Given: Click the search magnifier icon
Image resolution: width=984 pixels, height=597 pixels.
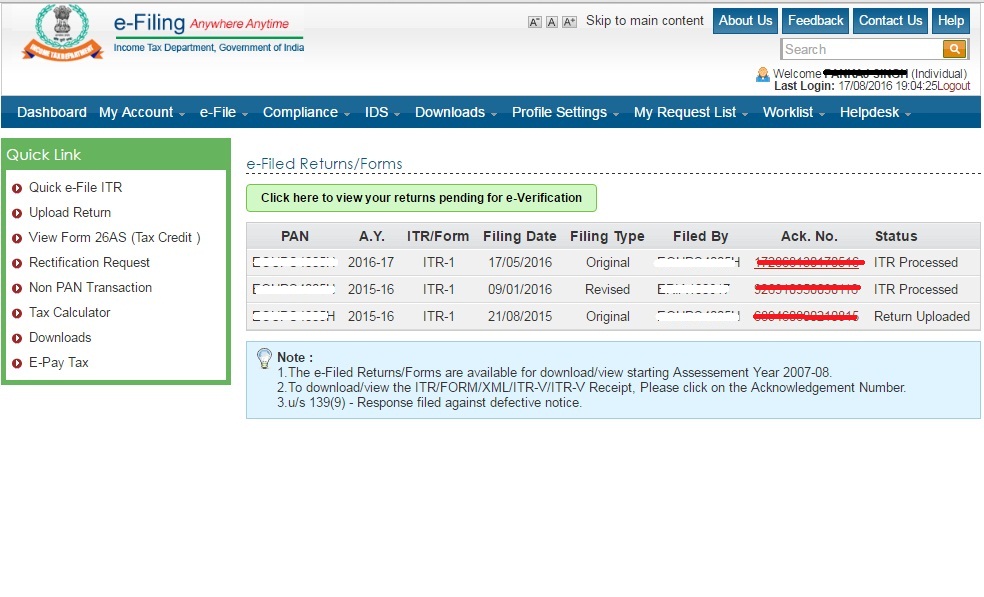Looking at the screenshot, I should click(953, 48).
